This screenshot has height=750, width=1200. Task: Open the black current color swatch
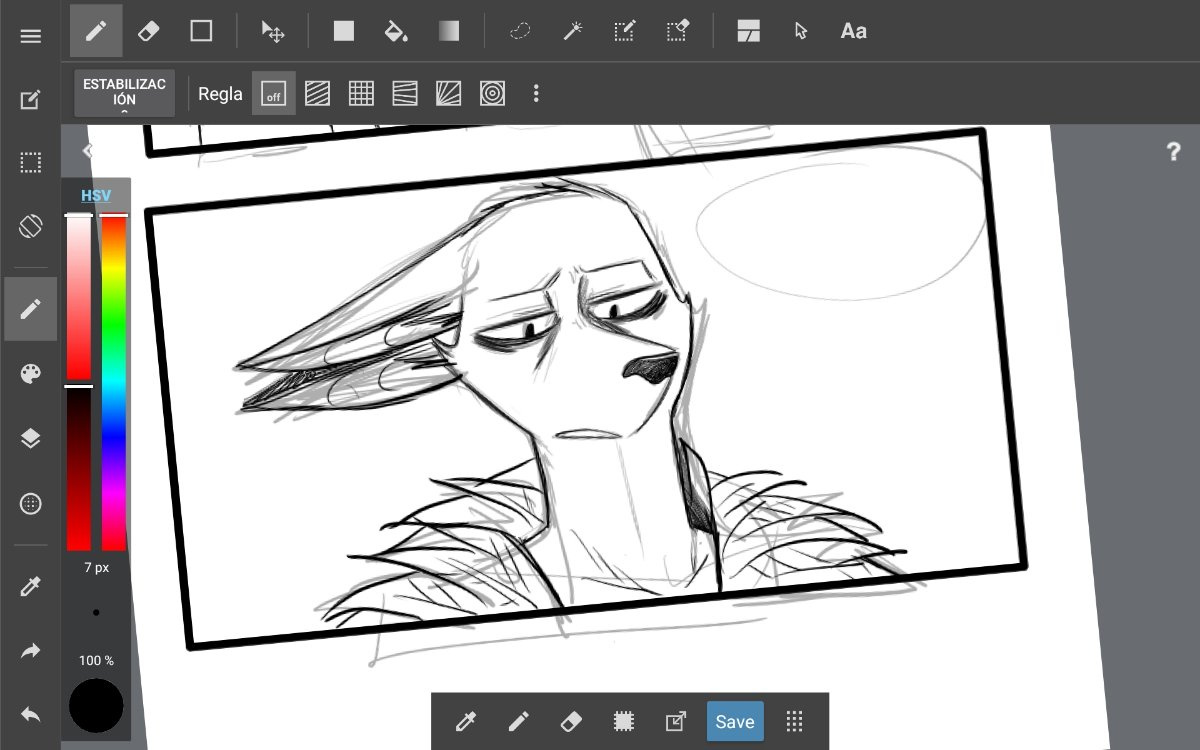(x=96, y=705)
